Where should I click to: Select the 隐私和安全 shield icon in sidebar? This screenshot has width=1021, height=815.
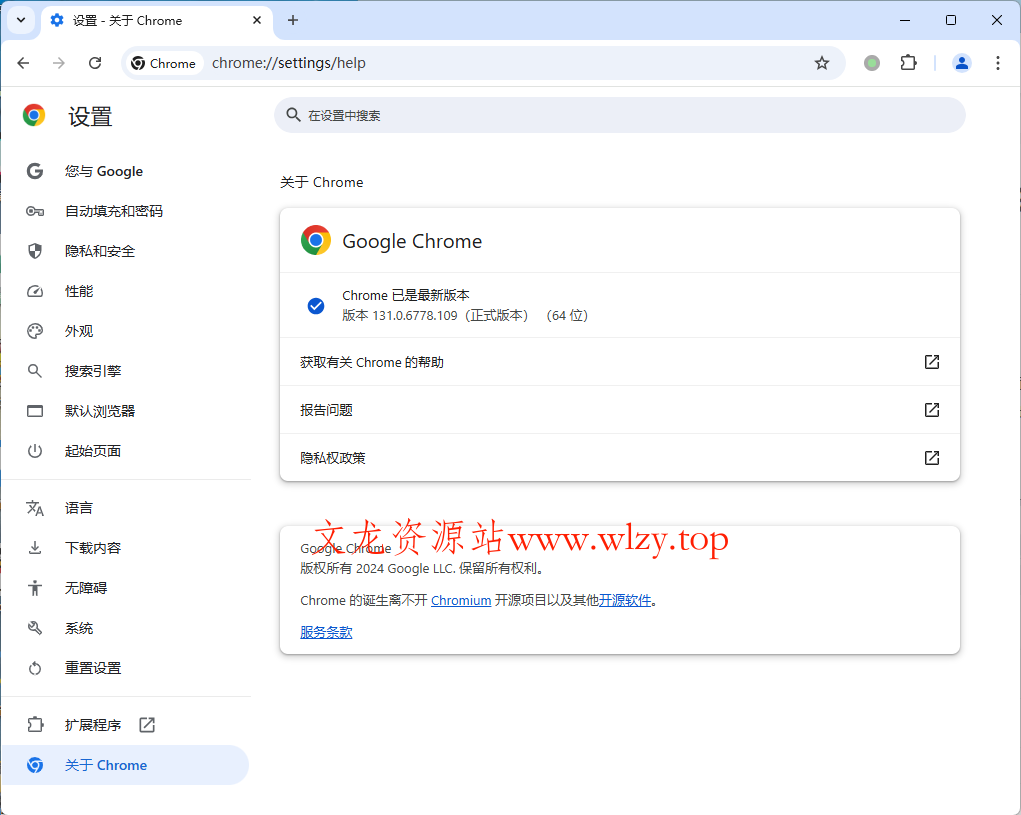(x=34, y=250)
